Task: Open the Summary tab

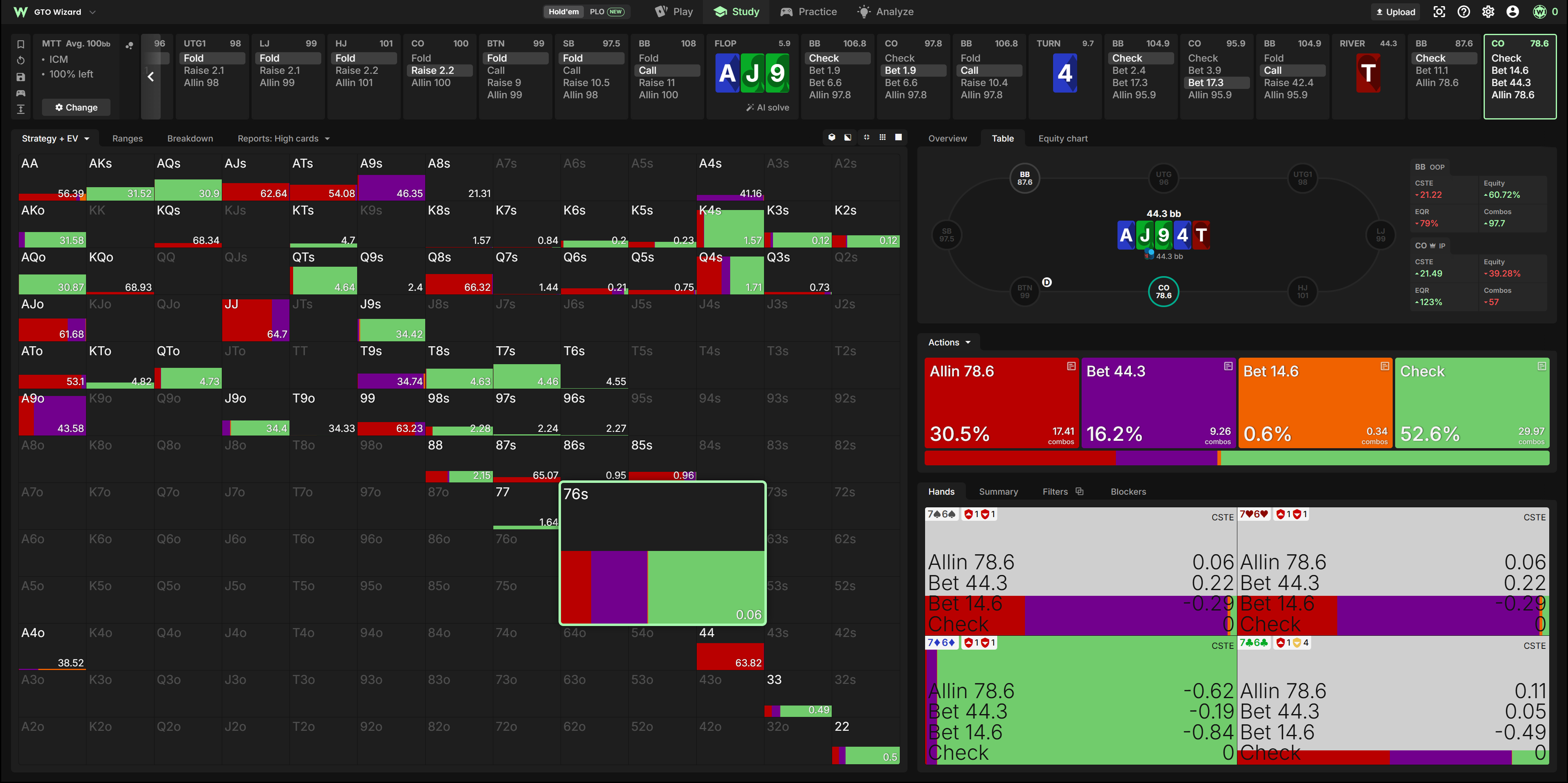Action: [998, 491]
